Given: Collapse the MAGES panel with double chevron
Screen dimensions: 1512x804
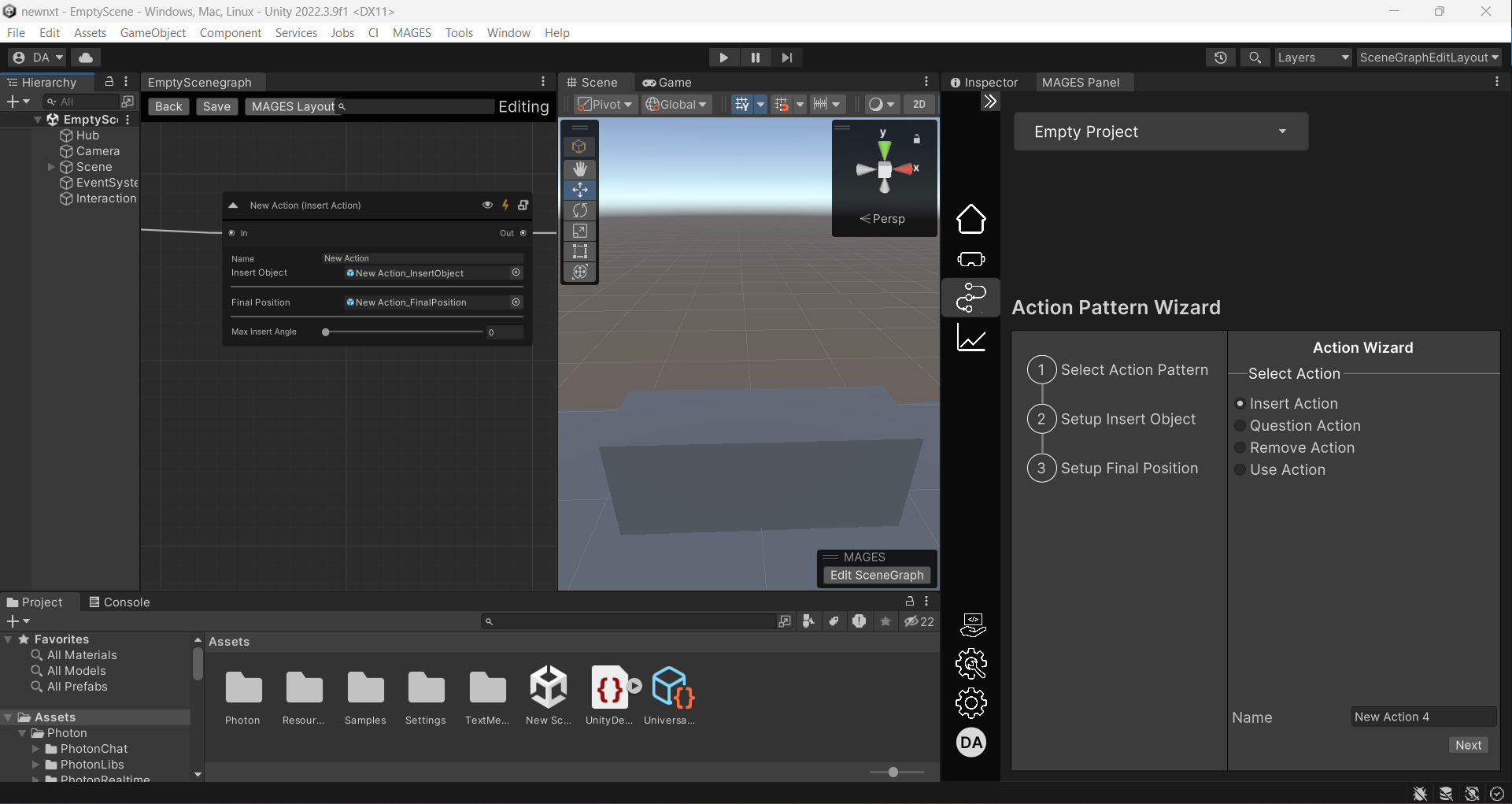Looking at the screenshot, I should [x=990, y=102].
